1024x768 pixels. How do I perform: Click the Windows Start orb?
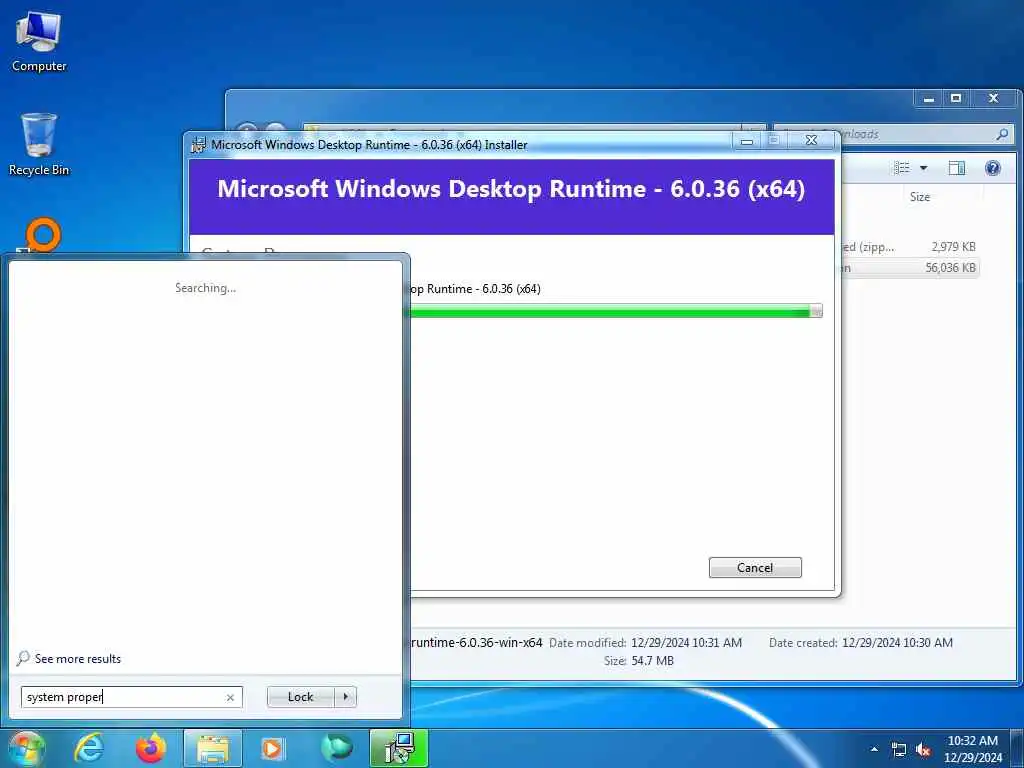(26, 748)
